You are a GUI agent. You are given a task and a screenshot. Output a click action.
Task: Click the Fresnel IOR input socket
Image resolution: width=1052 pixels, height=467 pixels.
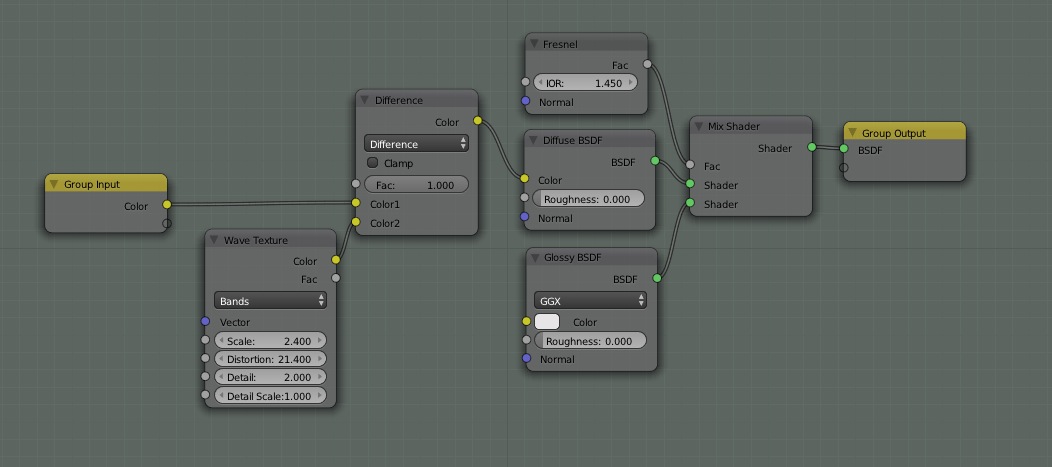tap(525, 83)
